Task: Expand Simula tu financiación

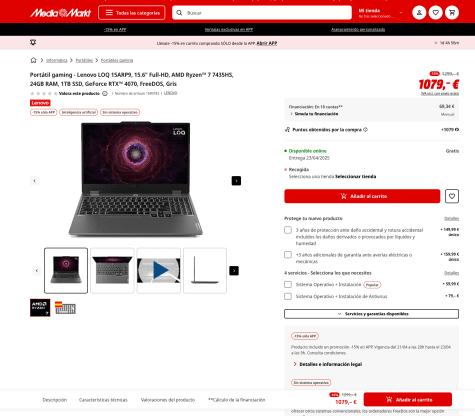Action: point(314,114)
